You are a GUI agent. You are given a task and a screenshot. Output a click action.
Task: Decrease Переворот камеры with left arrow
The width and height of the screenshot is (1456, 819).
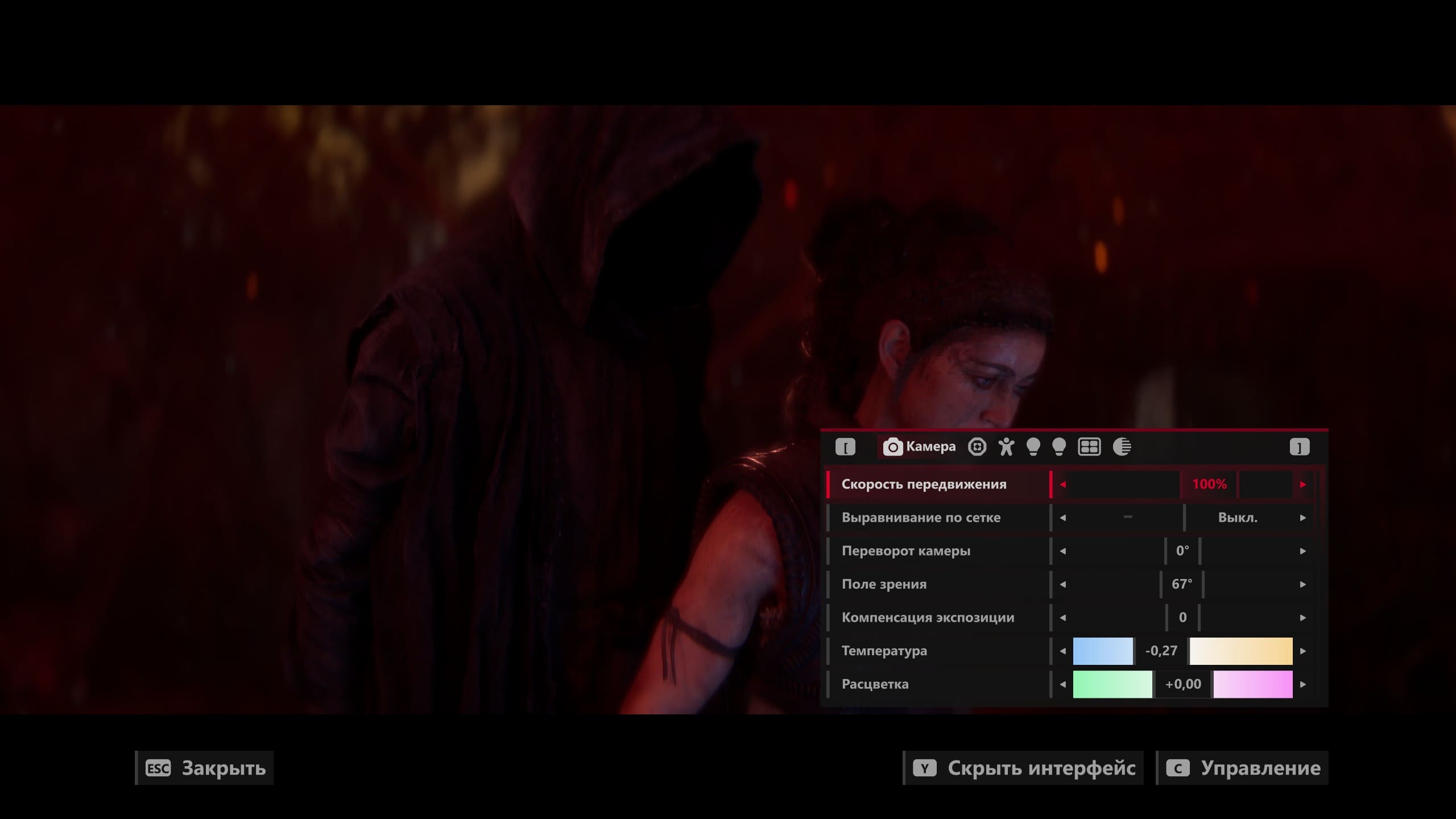[x=1062, y=551]
